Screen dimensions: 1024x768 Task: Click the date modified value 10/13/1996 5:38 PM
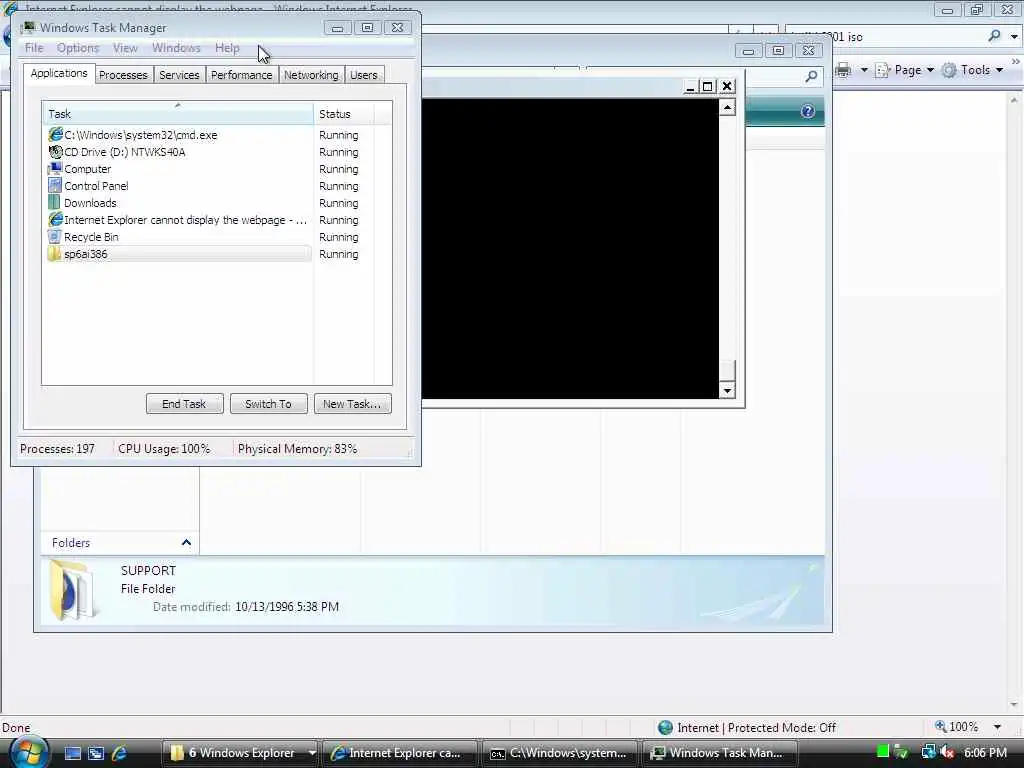[x=287, y=607]
